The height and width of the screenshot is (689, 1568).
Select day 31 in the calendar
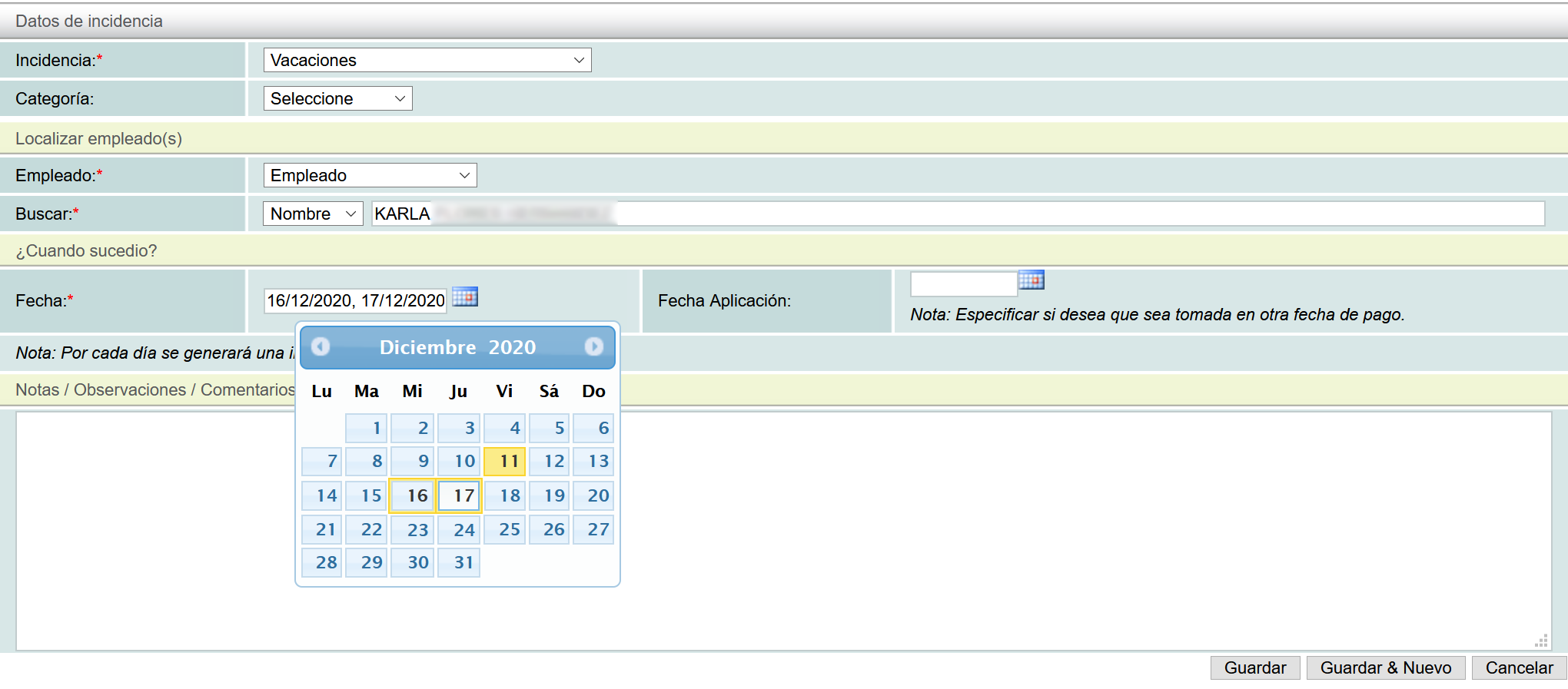click(459, 562)
